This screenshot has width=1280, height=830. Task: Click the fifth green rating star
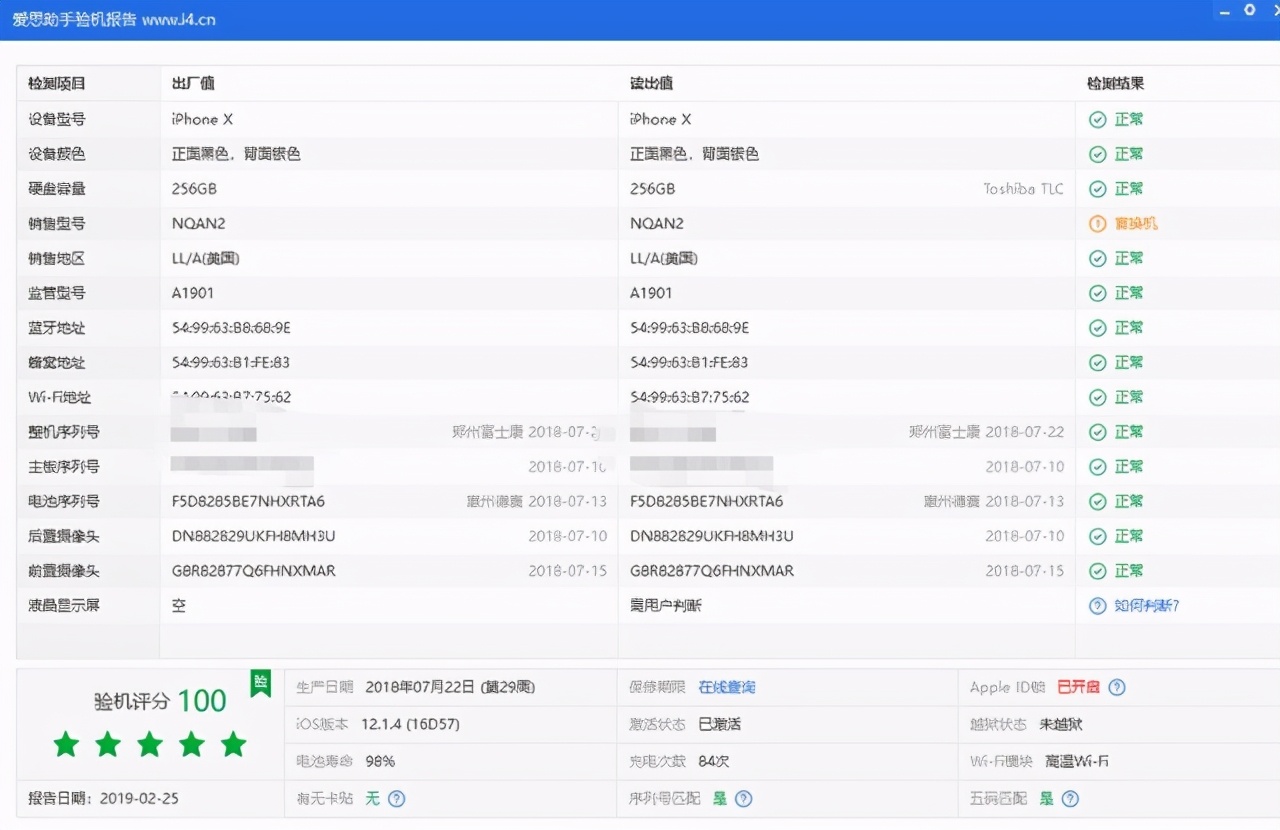(235, 744)
